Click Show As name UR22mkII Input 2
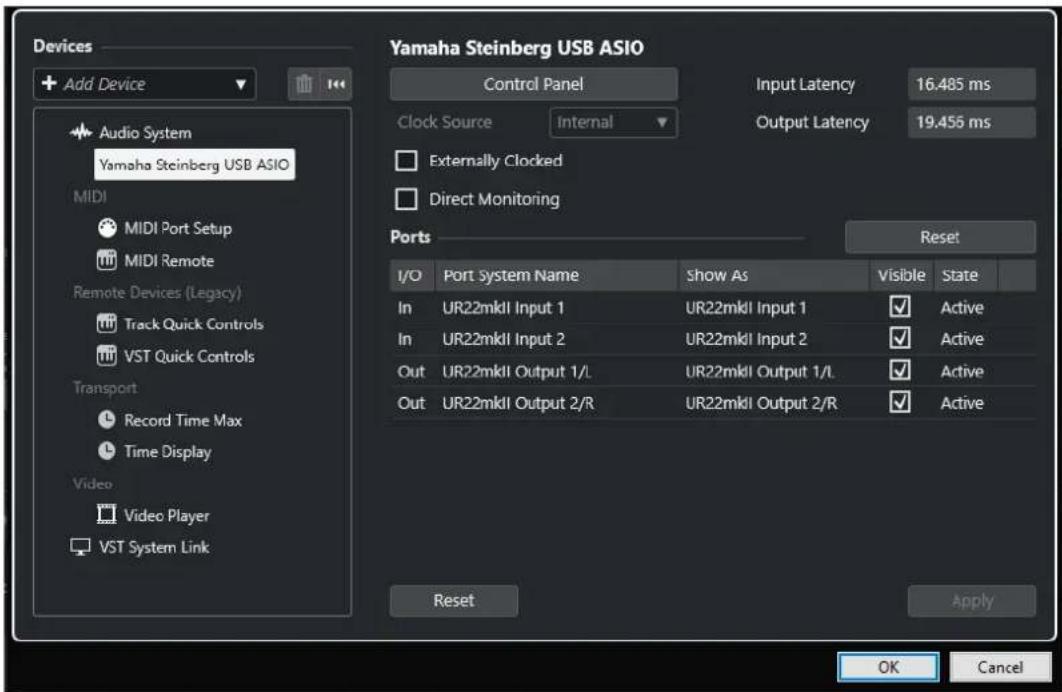 coord(746,339)
